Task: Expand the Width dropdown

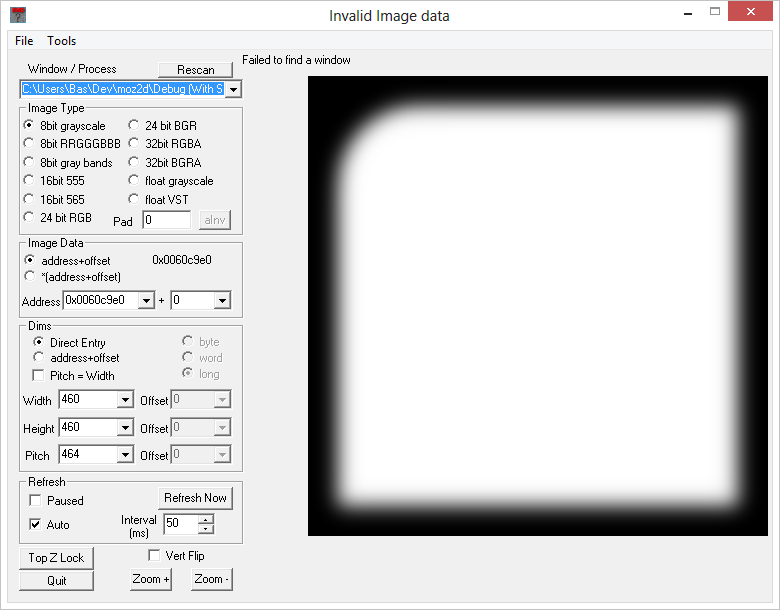Action: pyautogui.click(x=125, y=400)
